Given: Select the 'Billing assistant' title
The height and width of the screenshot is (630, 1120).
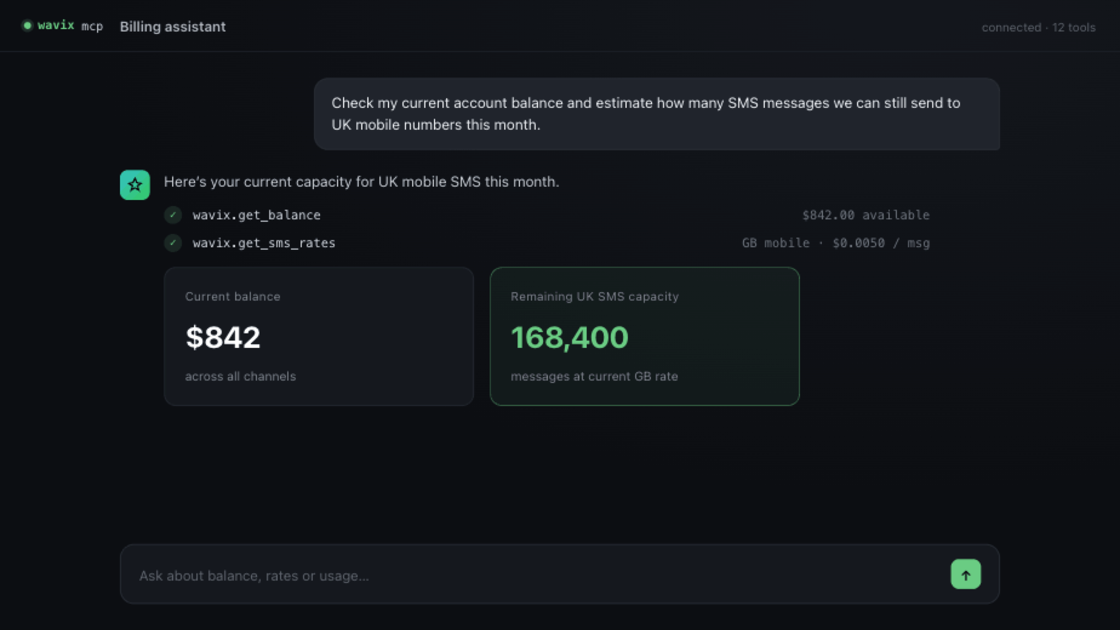Looking at the screenshot, I should pos(173,26).
